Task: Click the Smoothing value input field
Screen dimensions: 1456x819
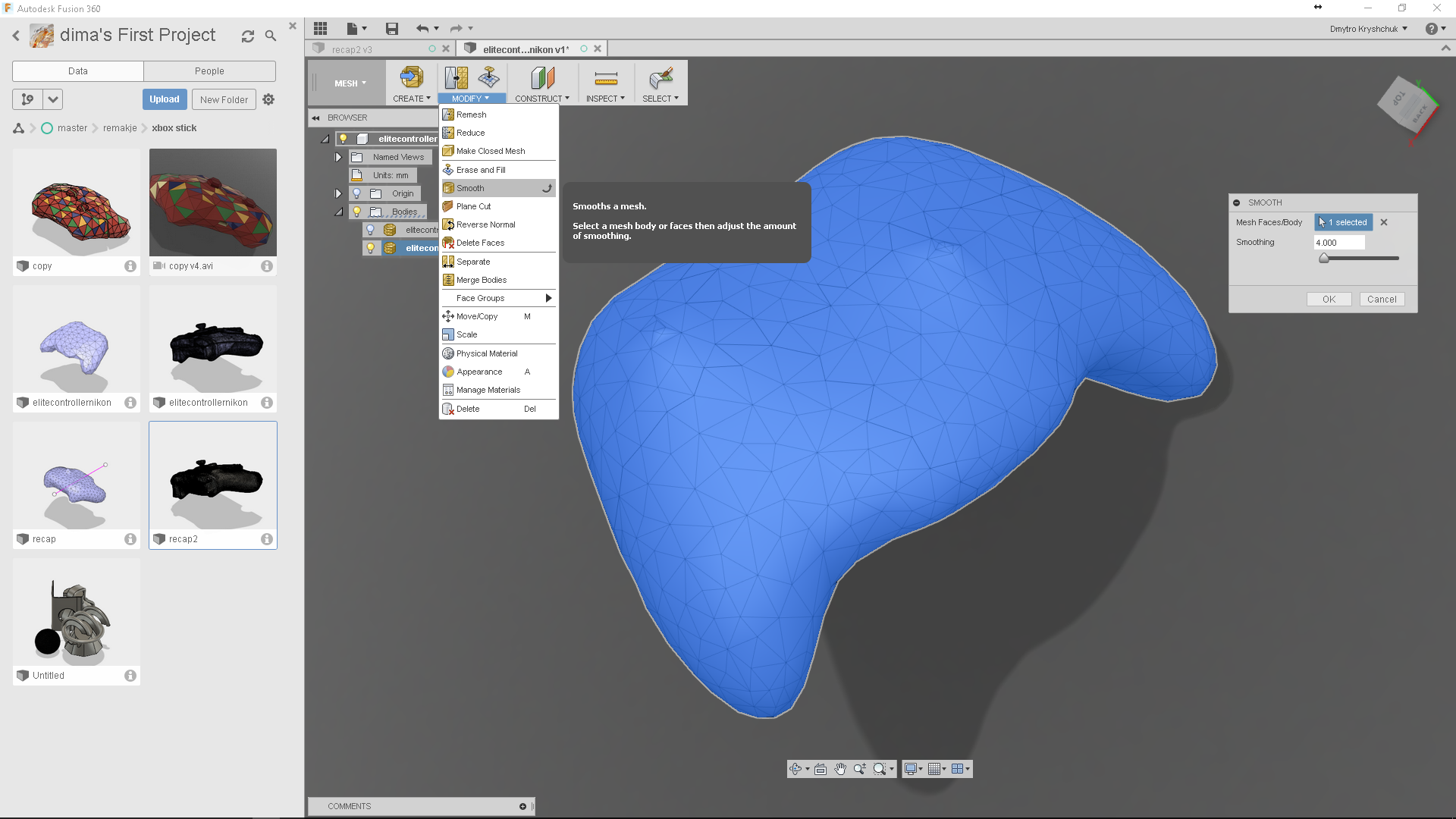Action: [1339, 243]
